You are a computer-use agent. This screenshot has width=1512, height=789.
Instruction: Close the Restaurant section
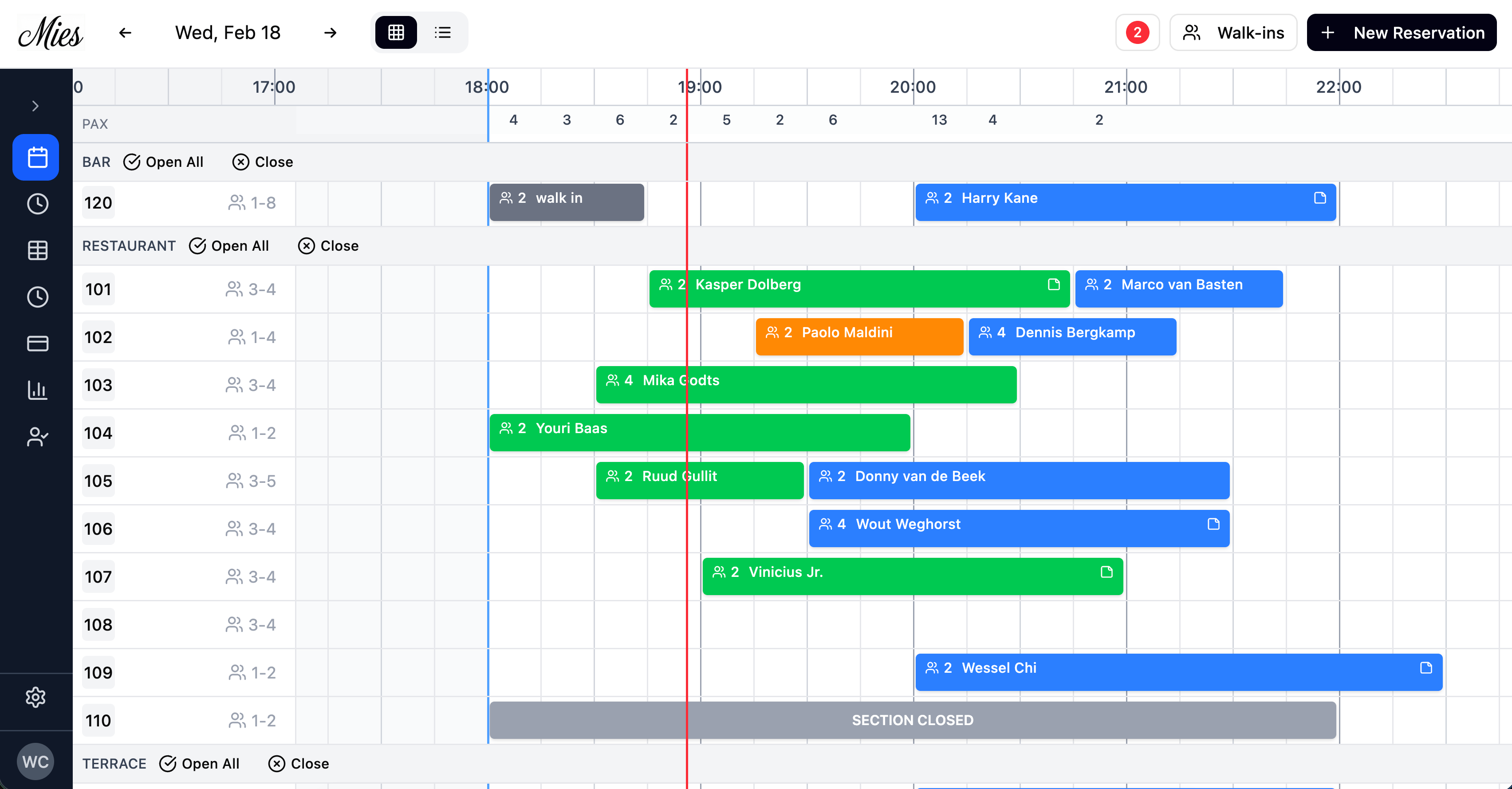coord(329,246)
